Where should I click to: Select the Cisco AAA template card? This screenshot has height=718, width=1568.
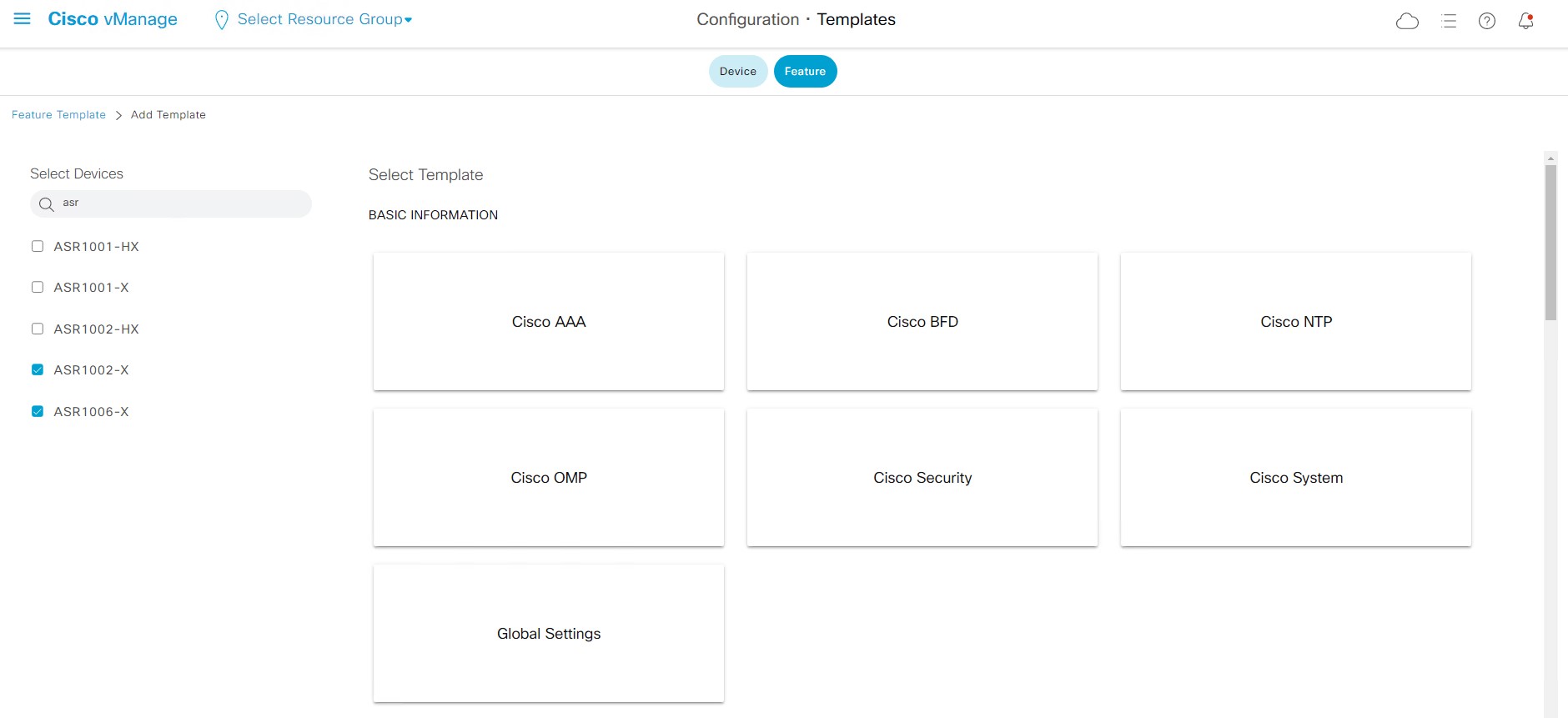click(x=549, y=321)
